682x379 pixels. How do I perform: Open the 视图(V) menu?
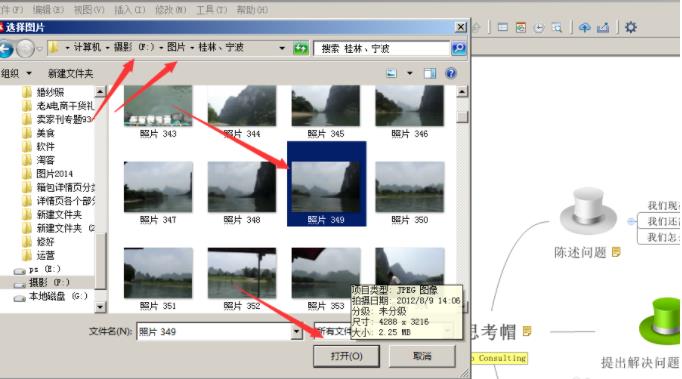coord(88,10)
